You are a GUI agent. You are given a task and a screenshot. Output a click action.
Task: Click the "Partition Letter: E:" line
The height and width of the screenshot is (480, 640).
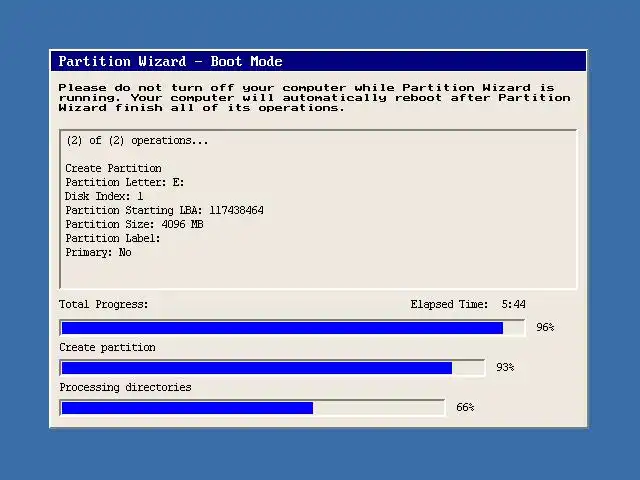pos(125,182)
